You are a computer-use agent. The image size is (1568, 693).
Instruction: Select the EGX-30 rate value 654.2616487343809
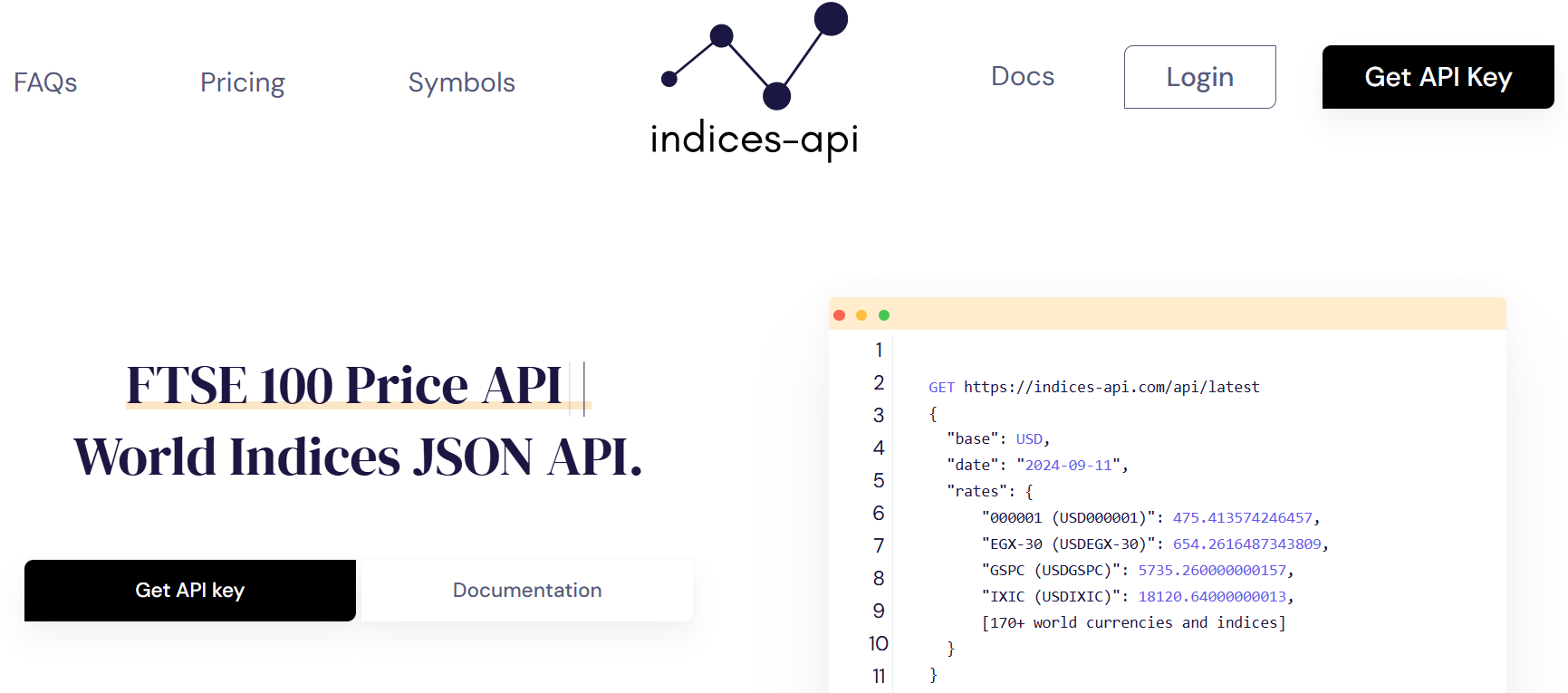coord(1247,544)
